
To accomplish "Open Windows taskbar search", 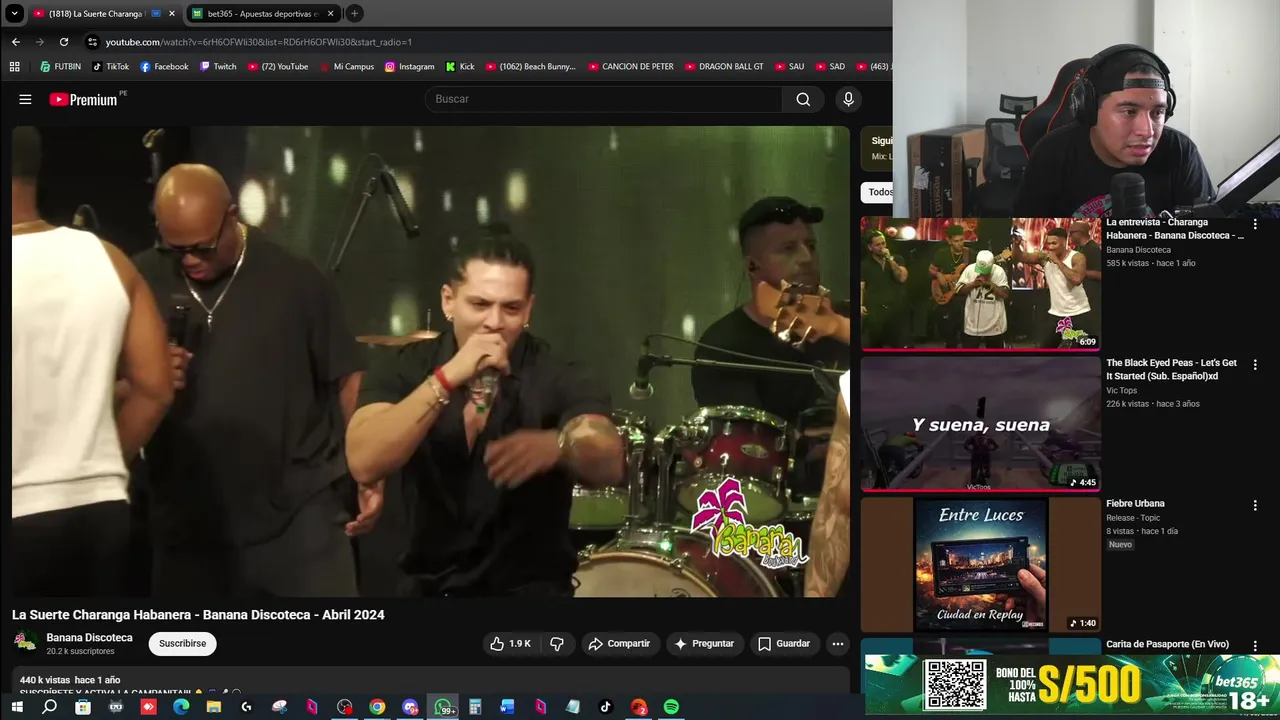I will (x=49, y=707).
